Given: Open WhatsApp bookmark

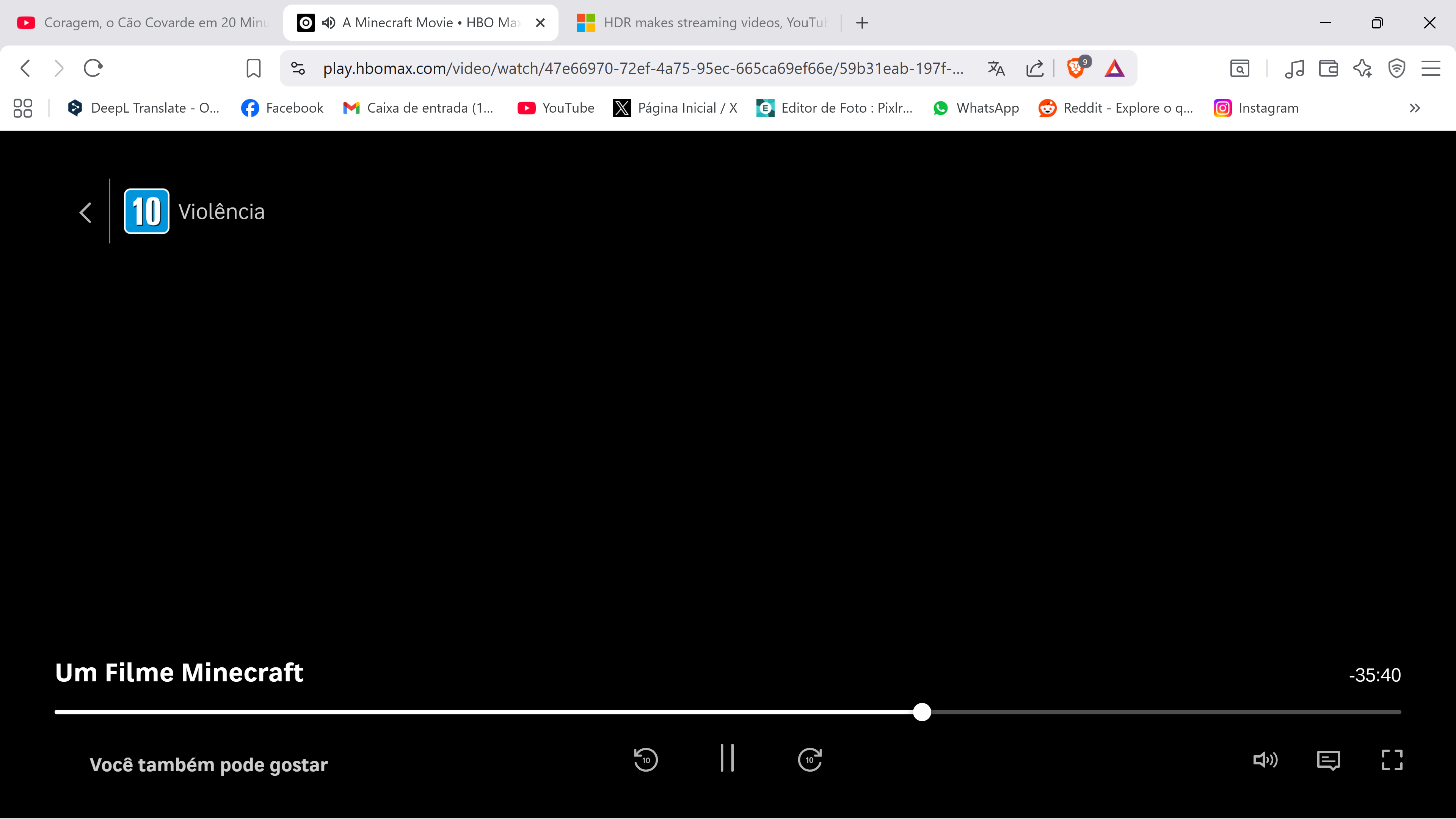Looking at the screenshot, I should point(976,108).
